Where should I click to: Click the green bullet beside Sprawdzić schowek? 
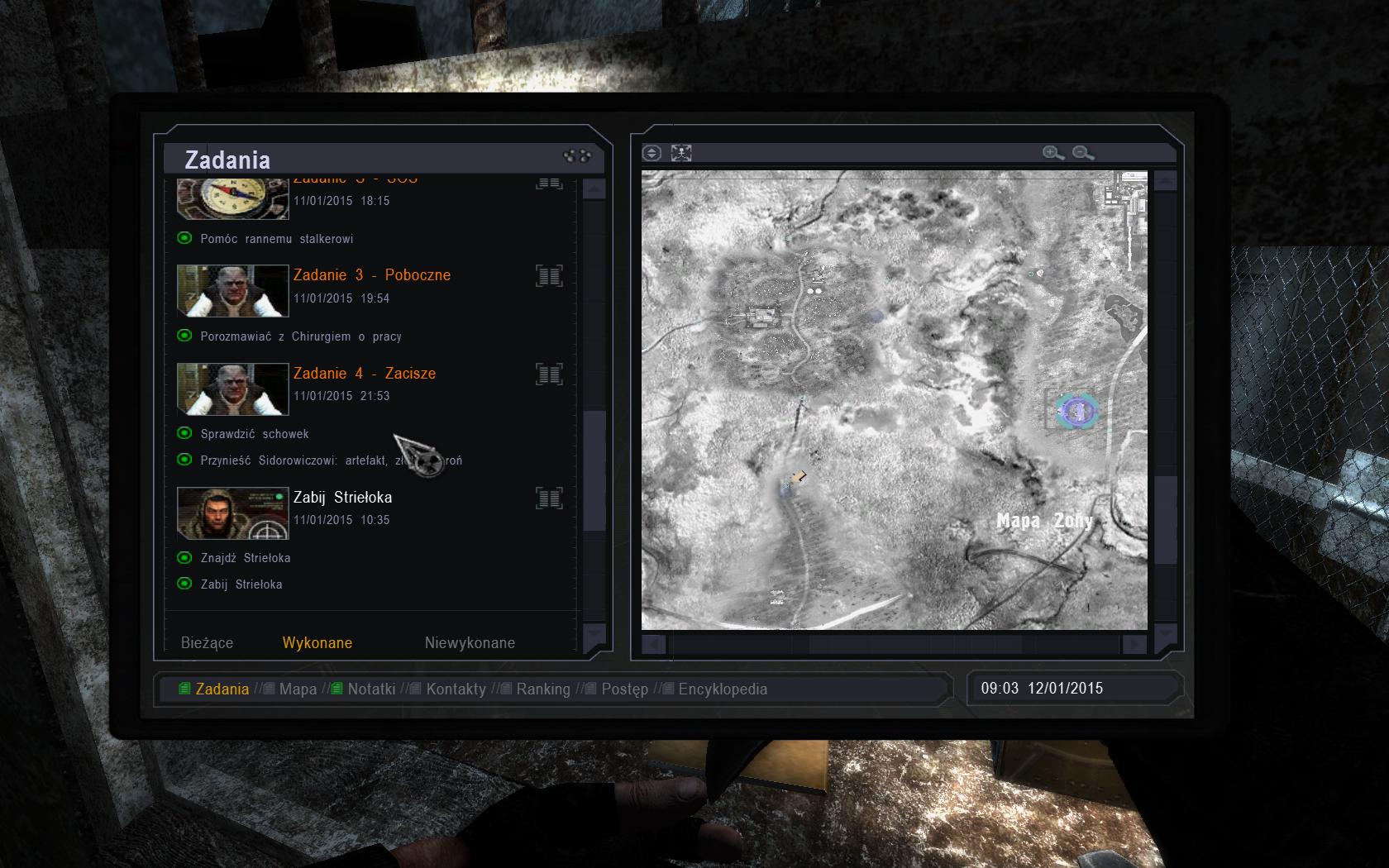click(x=184, y=433)
